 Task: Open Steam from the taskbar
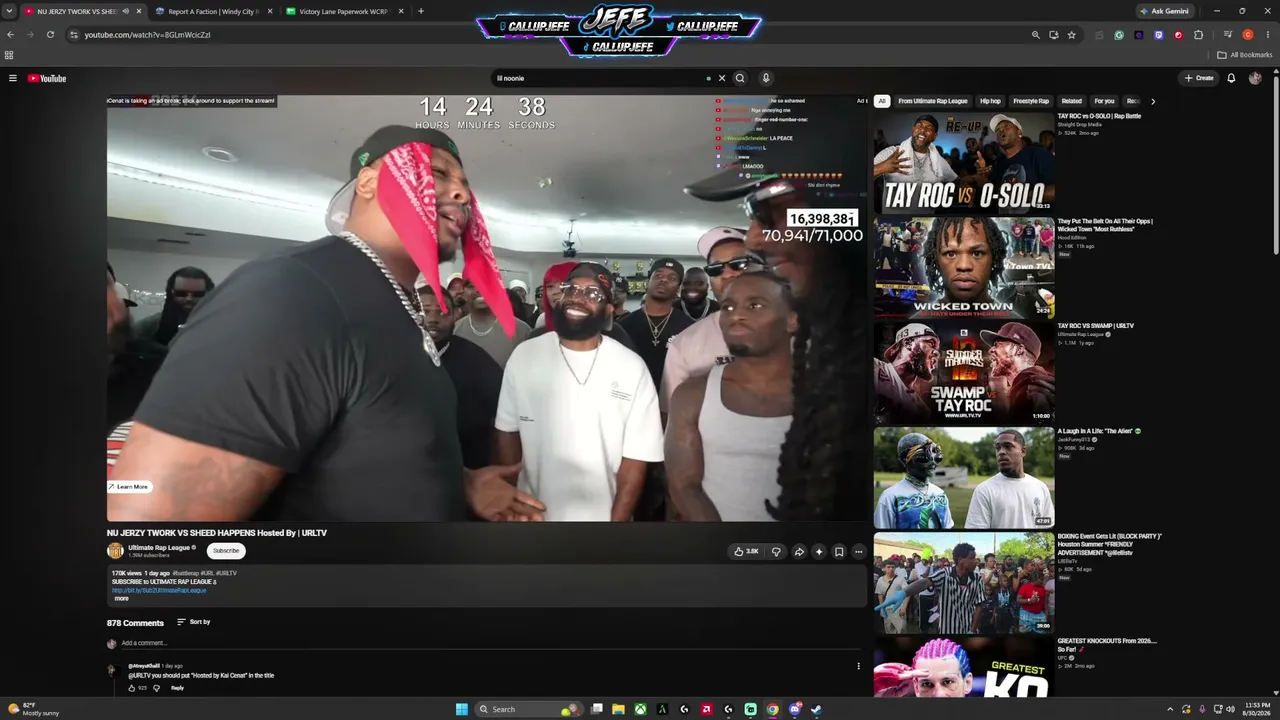(x=816, y=709)
